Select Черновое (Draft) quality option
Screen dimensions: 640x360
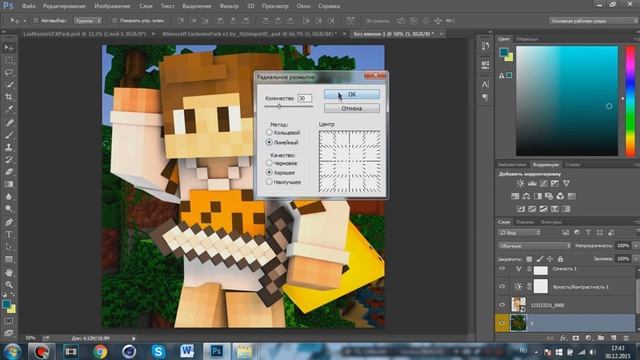click(269, 163)
